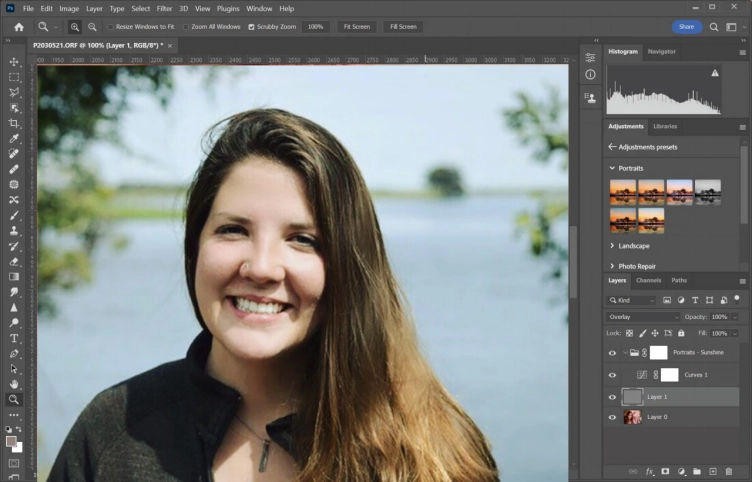Delete layer using trash icon

pos(729,471)
